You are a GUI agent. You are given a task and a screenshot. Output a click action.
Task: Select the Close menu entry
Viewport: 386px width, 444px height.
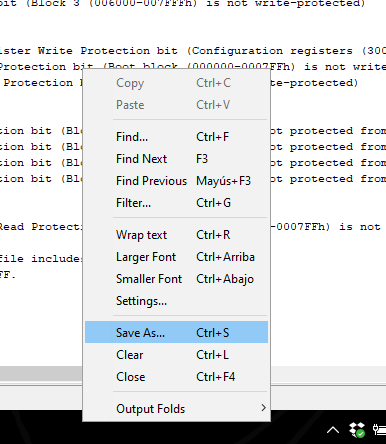point(176,377)
